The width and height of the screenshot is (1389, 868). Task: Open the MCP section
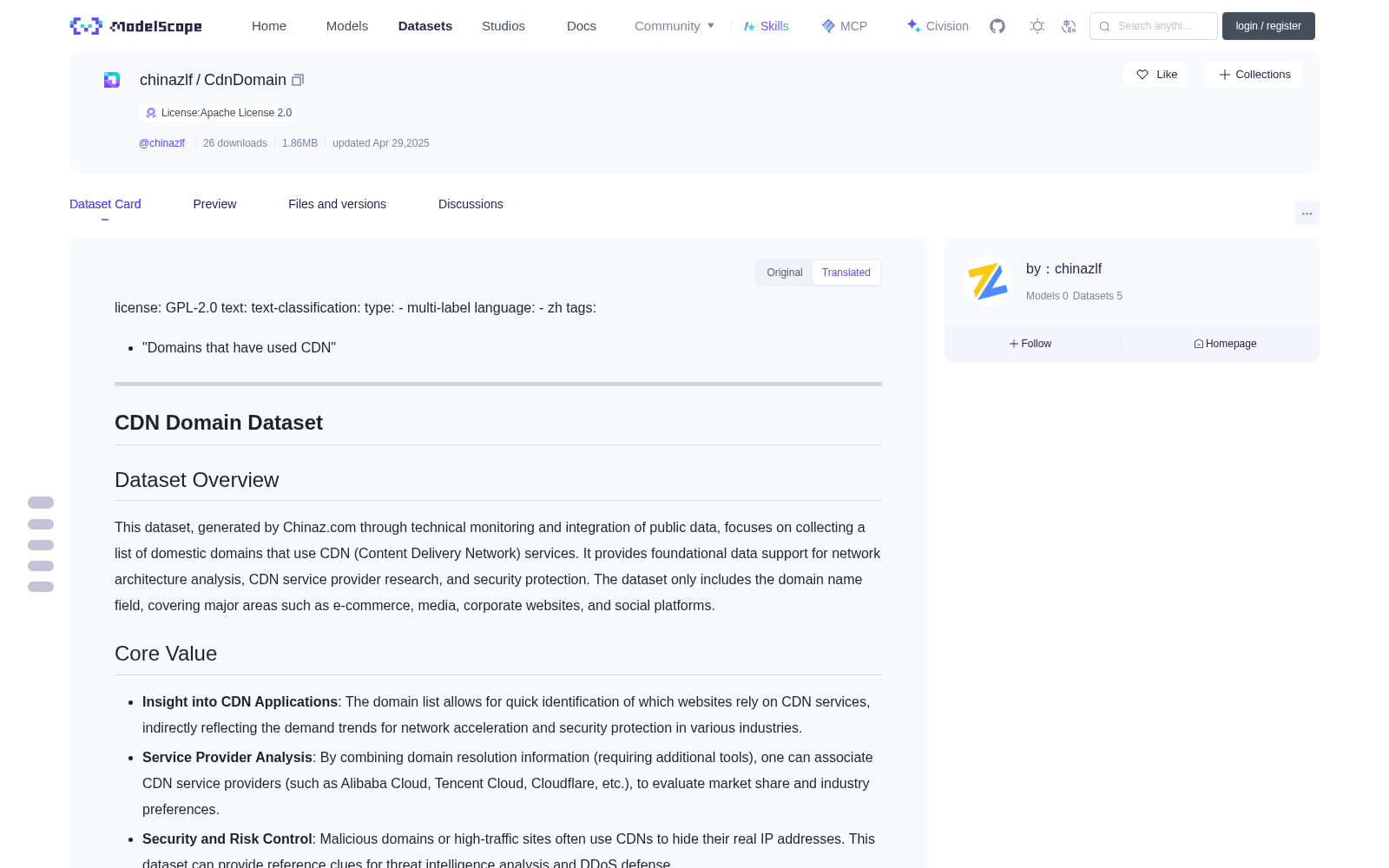845,26
